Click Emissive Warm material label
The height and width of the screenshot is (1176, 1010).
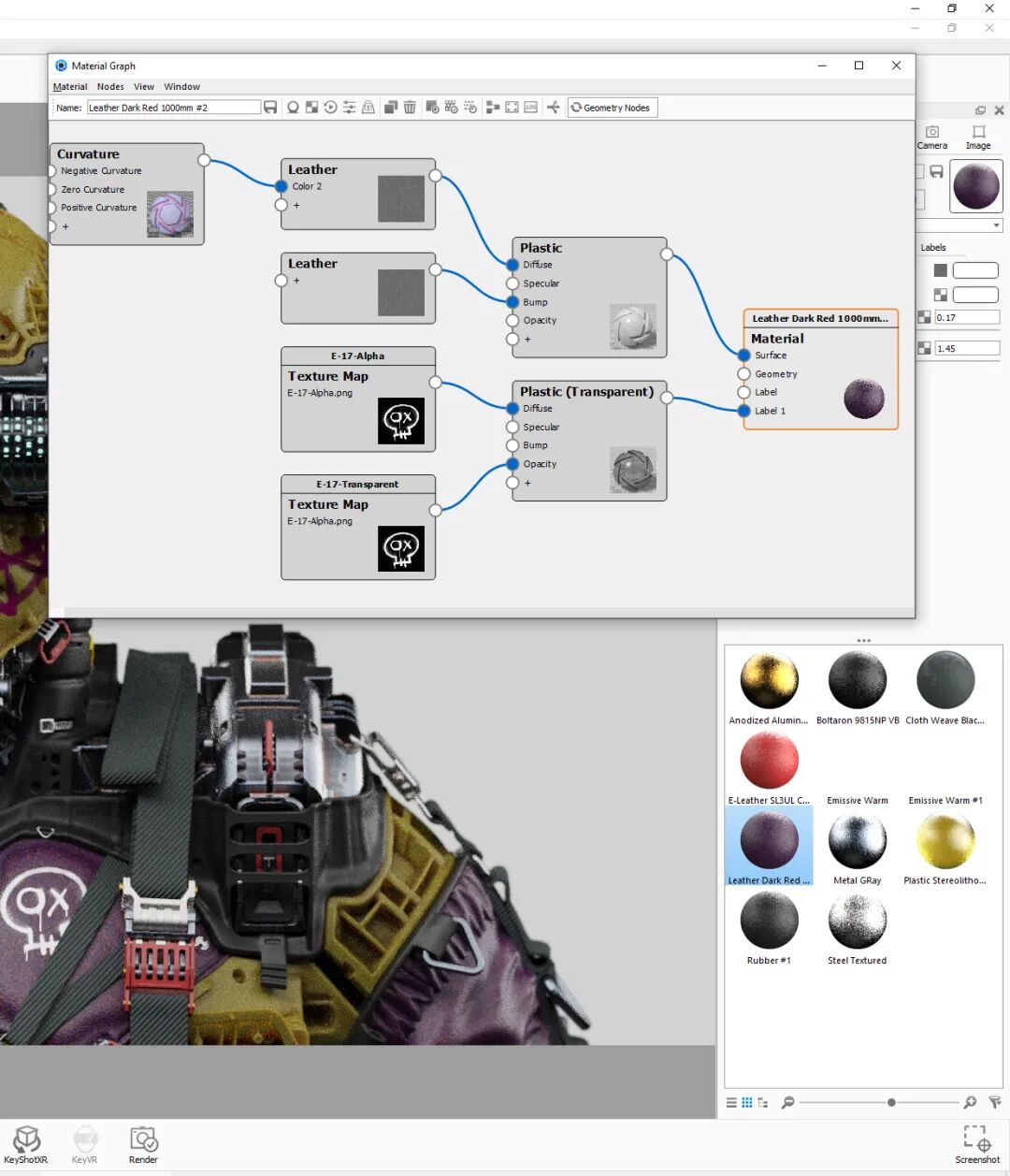coord(858,801)
